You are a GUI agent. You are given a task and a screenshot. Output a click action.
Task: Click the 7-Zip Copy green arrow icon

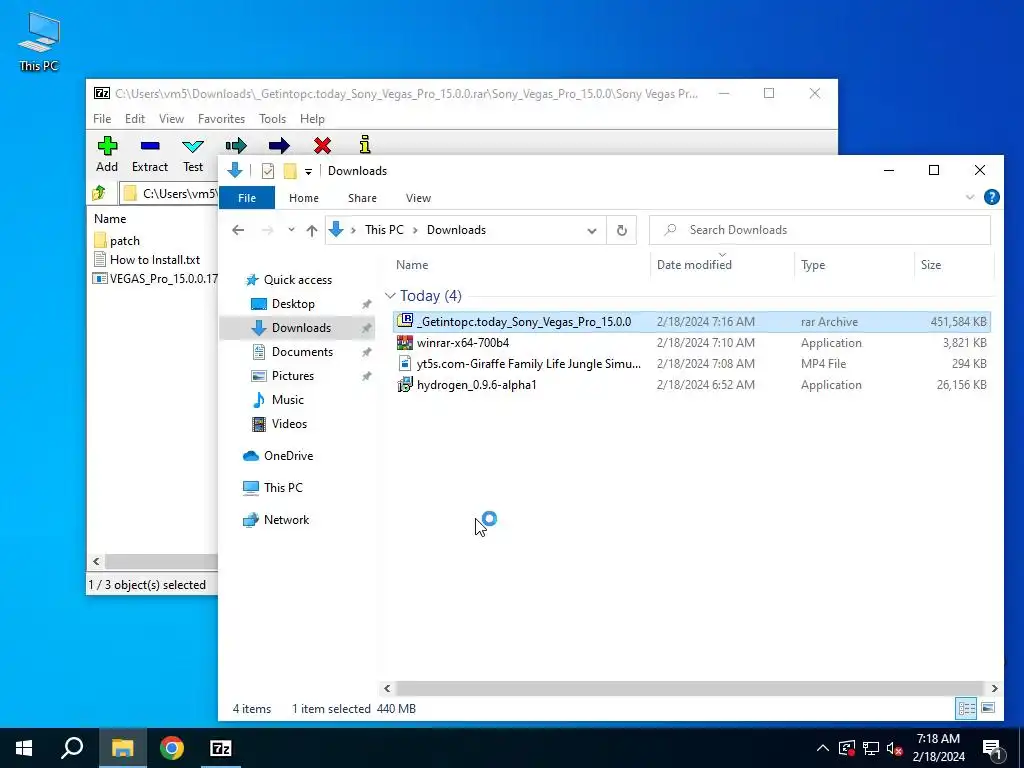[236, 145]
